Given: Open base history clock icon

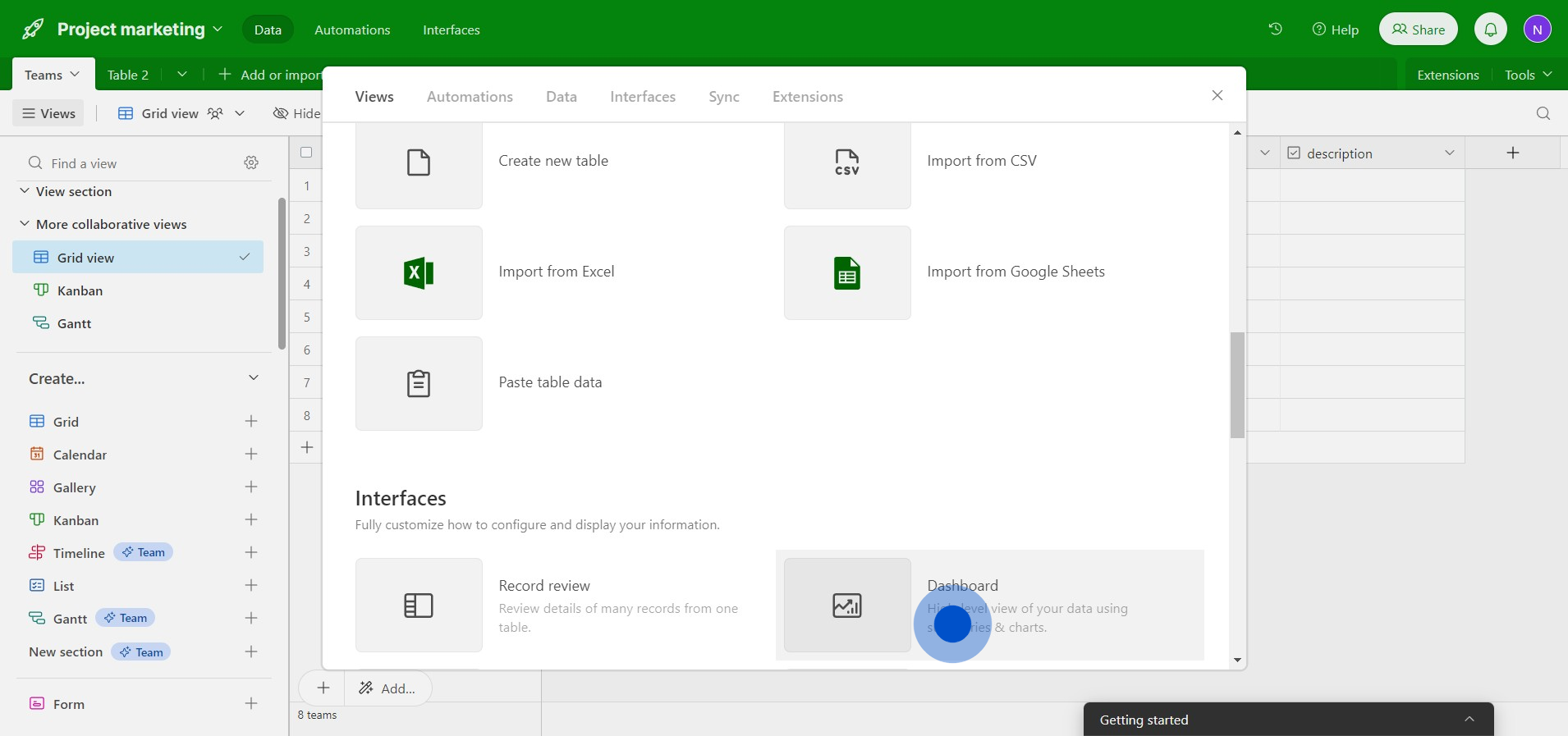Looking at the screenshot, I should tap(1275, 30).
